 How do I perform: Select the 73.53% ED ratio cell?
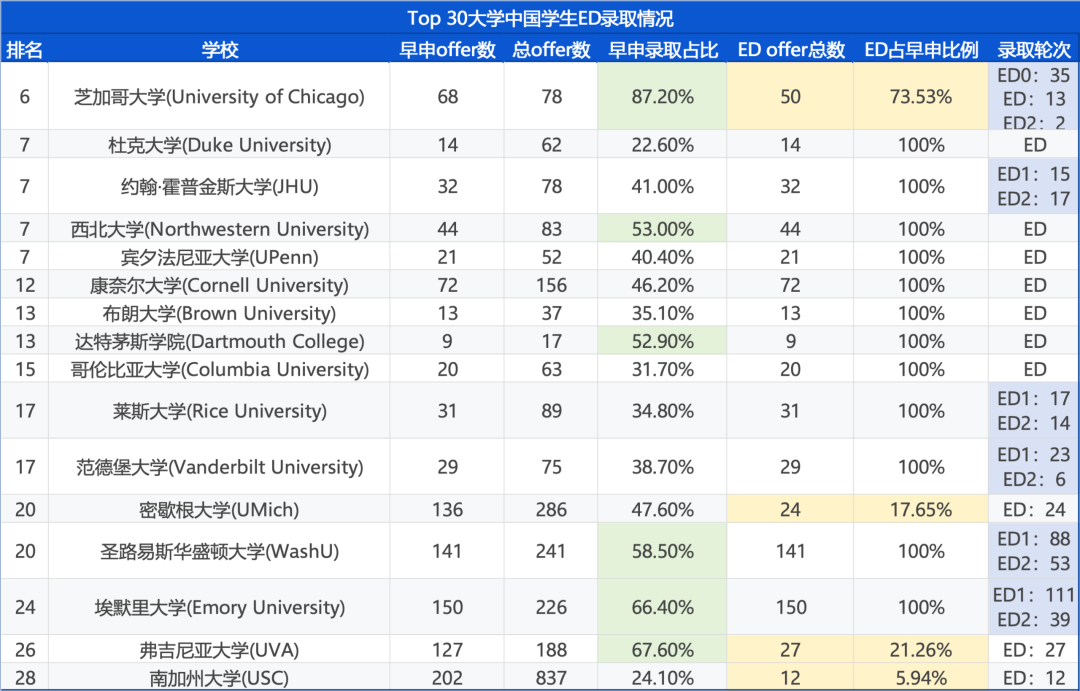(921, 96)
